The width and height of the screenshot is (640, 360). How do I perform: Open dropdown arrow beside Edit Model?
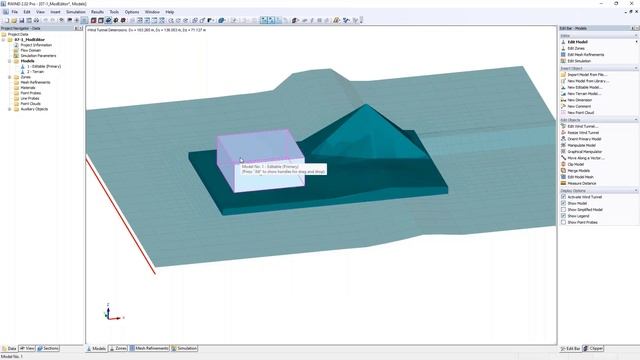click(x=636, y=42)
